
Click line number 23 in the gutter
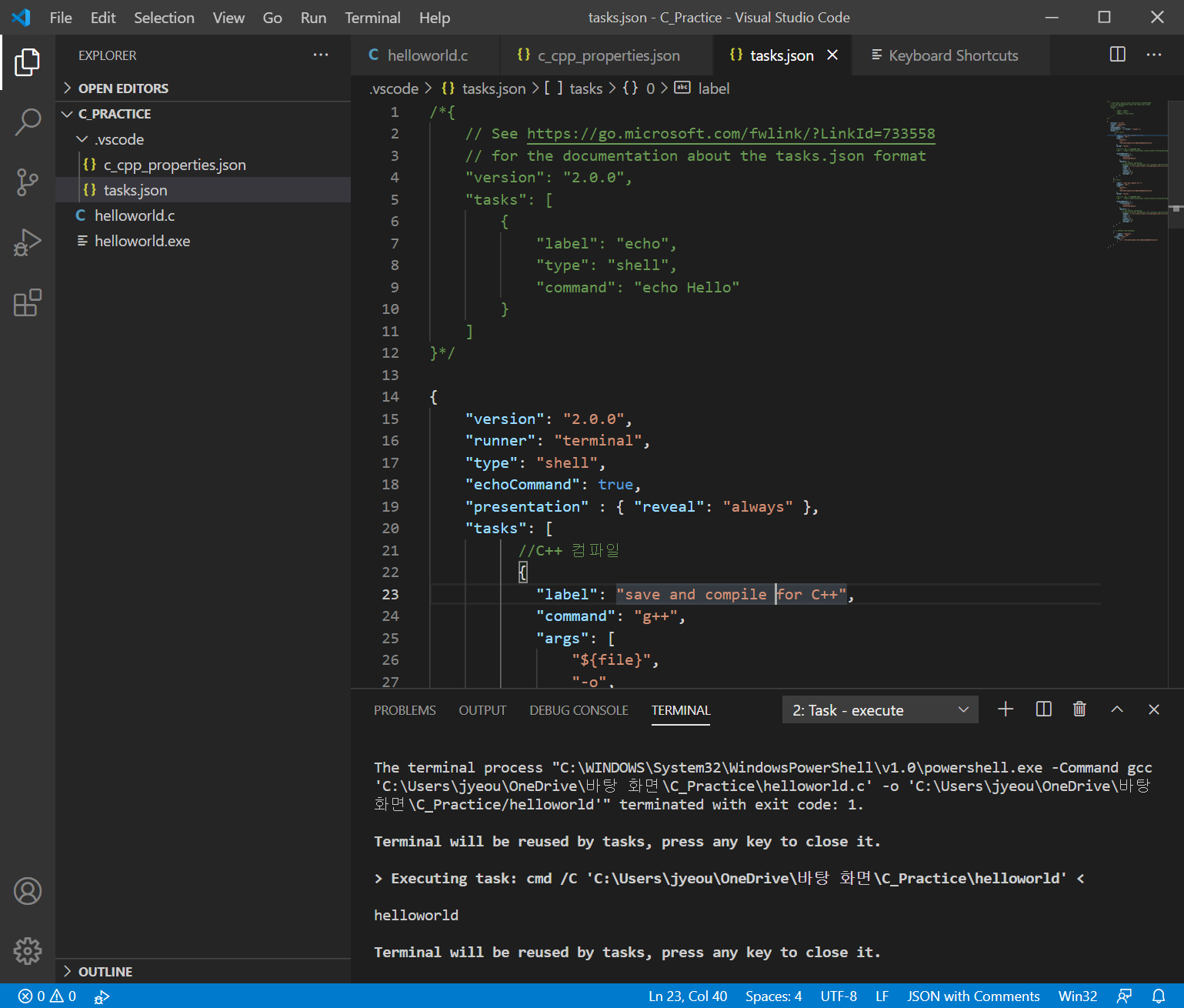pyautogui.click(x=390, y=594)
